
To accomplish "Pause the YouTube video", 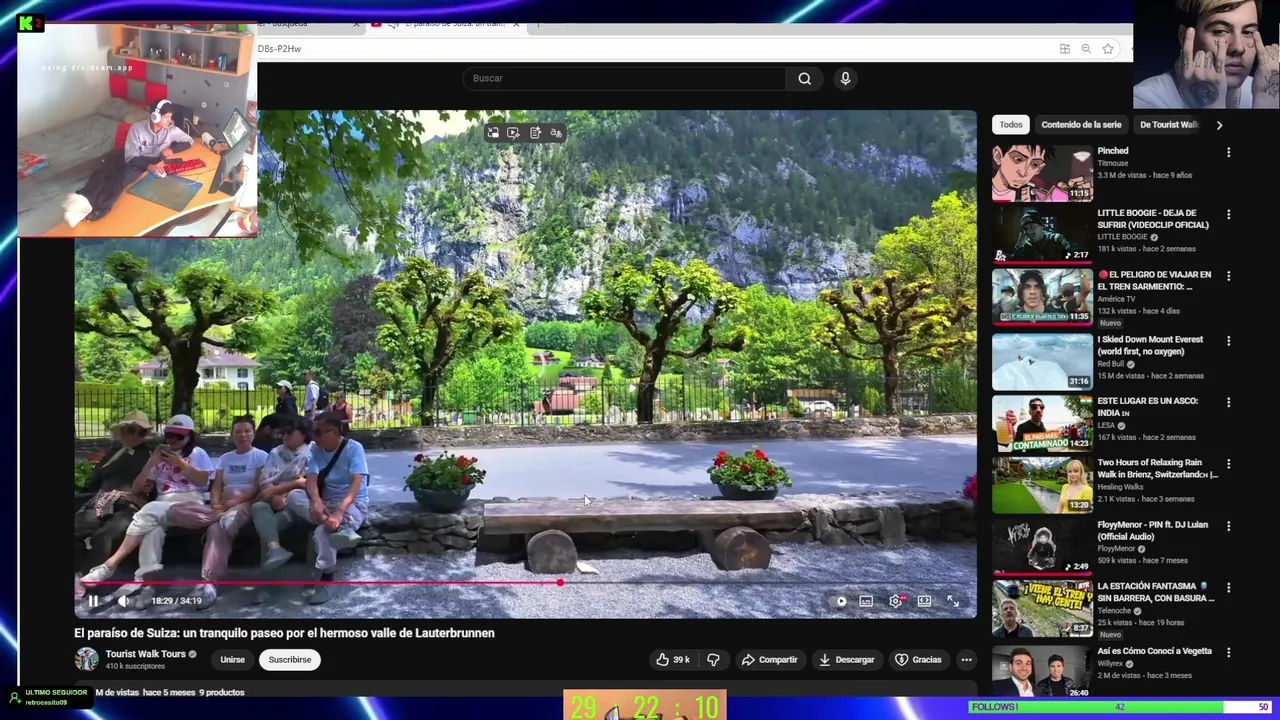I will click(x=93, y=601).
